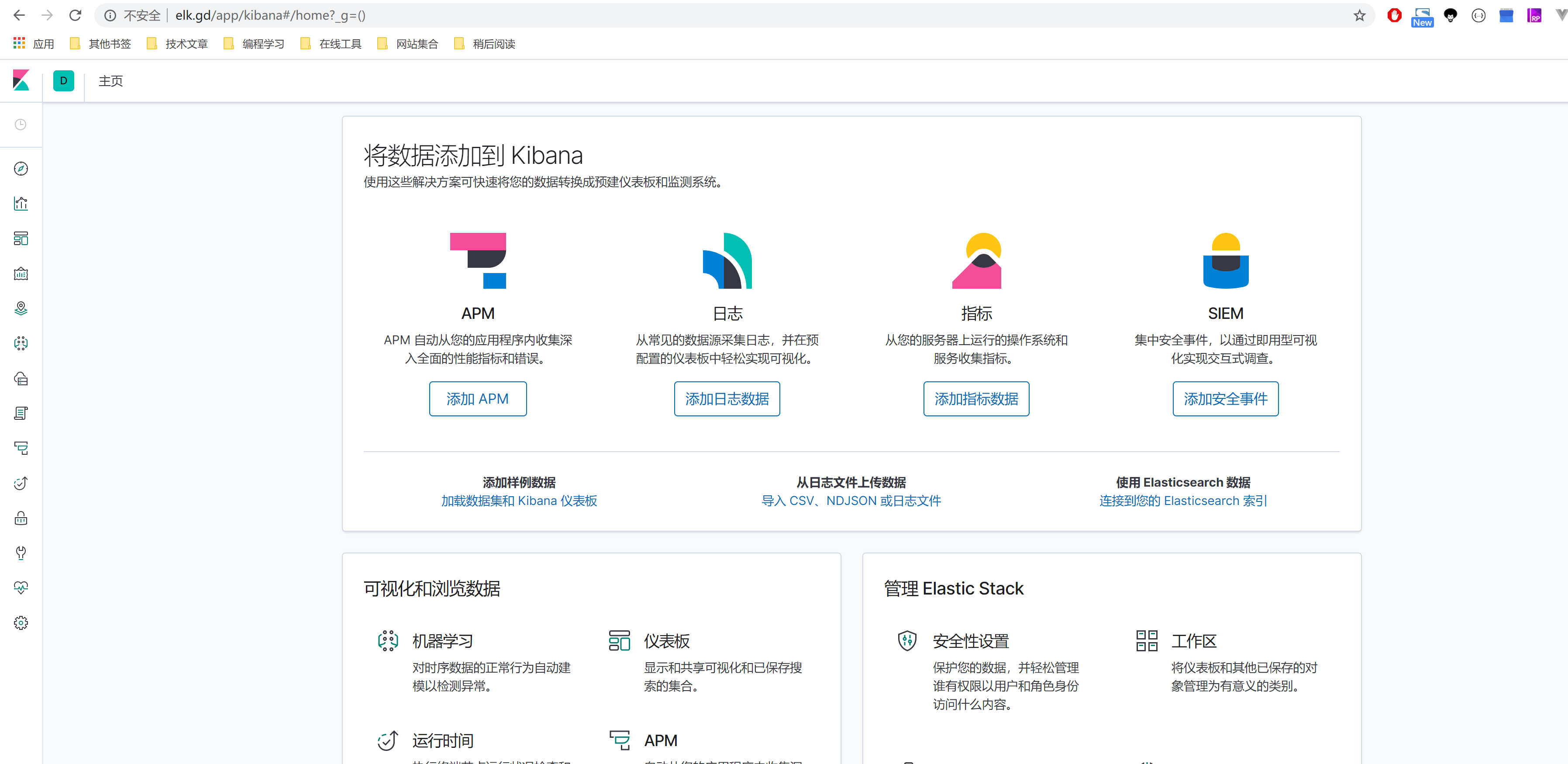Image resolution: width=1568 pixels, height=764 pixels.
Task: Open the 在线工具 bookmarks folder
Action: point(331,43)
